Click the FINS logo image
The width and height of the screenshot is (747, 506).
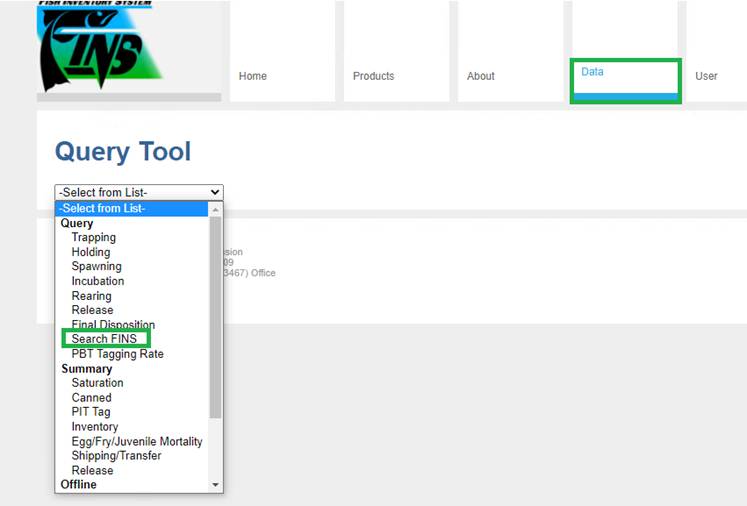point(100,47)
